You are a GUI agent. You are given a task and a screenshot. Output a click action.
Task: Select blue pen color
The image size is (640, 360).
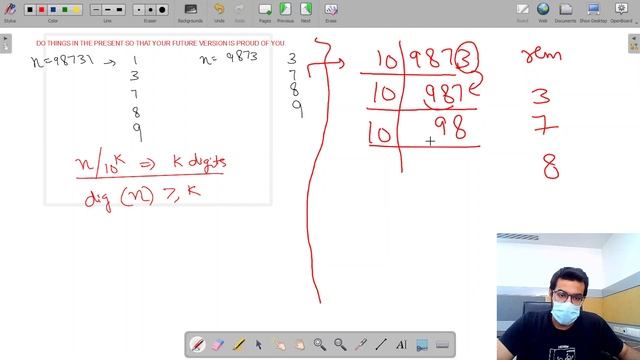(53, 9)
